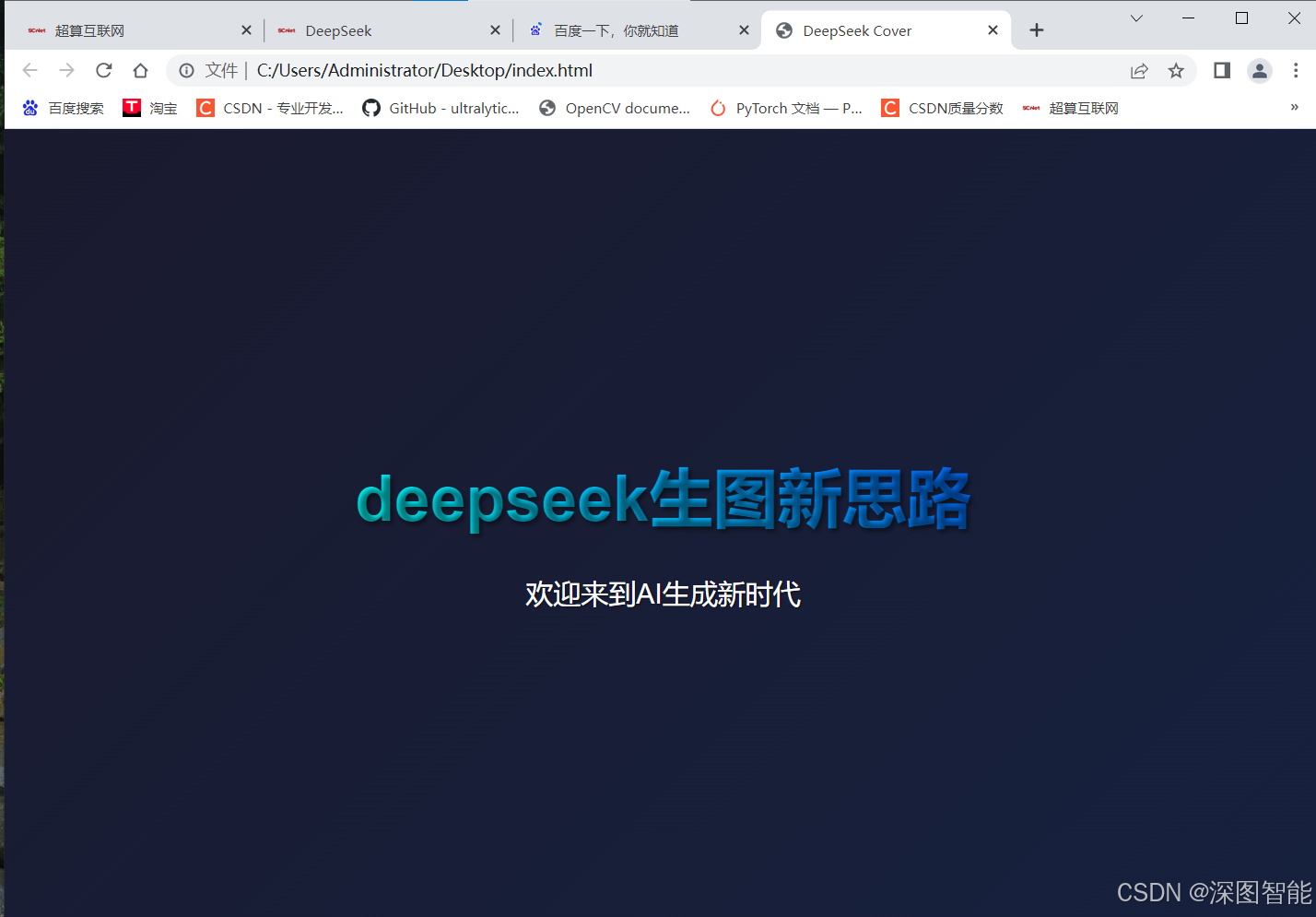Open the user profile menu

1259,70
